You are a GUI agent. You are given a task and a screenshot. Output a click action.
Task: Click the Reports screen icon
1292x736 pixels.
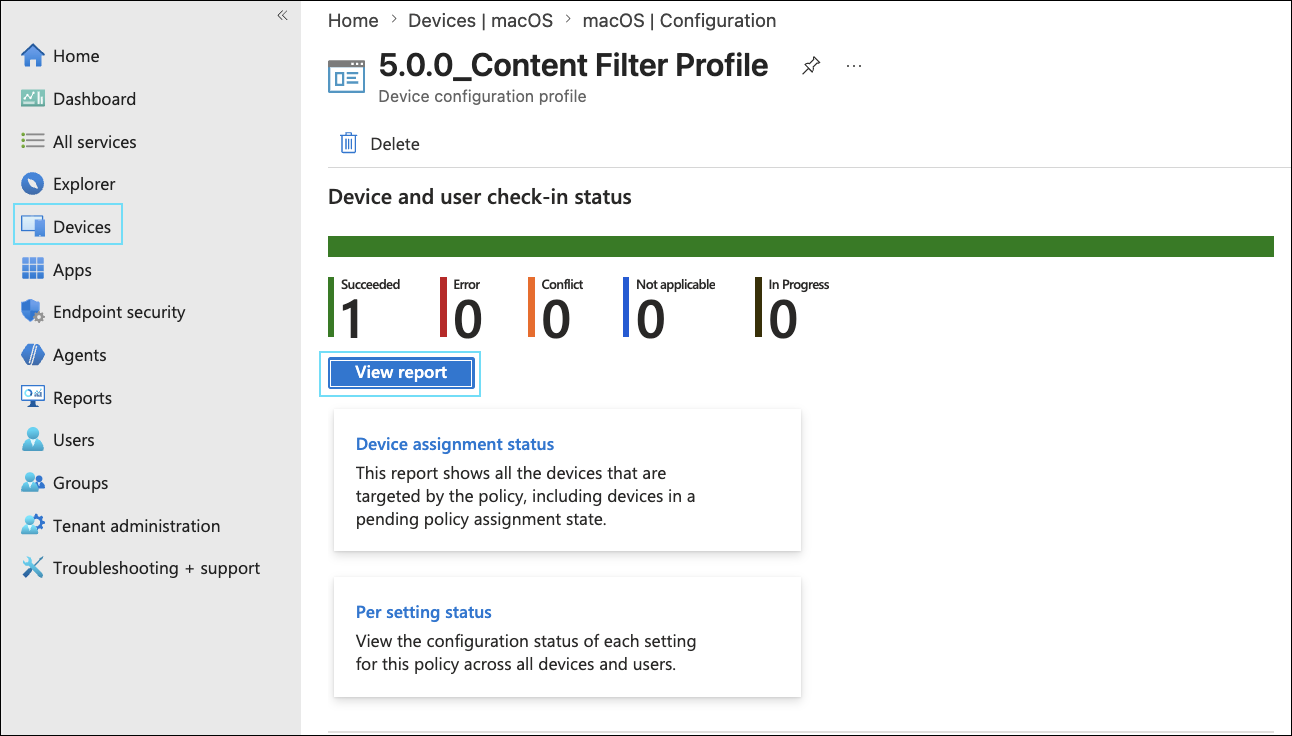tap(33, 397)
